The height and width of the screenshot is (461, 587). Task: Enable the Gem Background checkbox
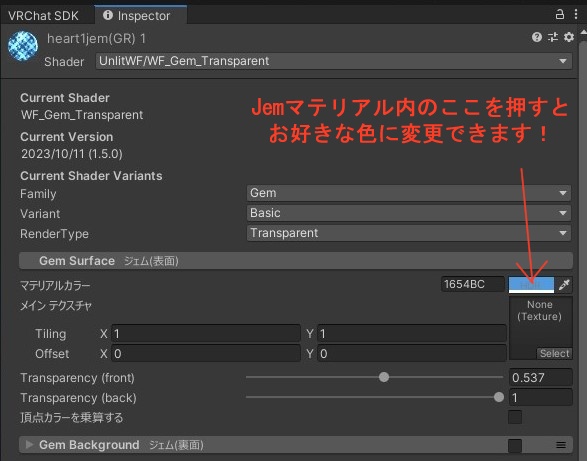(x=515, y=445)
